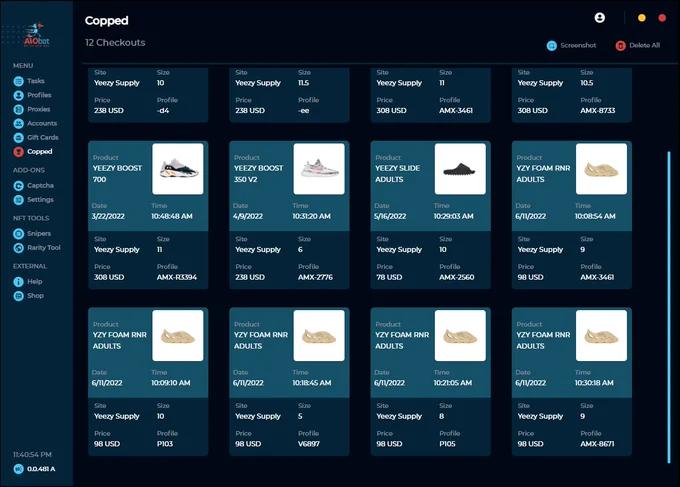The height and width of the screenshot is (487, 680).
Task: Click the profile 'AMX-2776' text
Action: tap(315, 277)
